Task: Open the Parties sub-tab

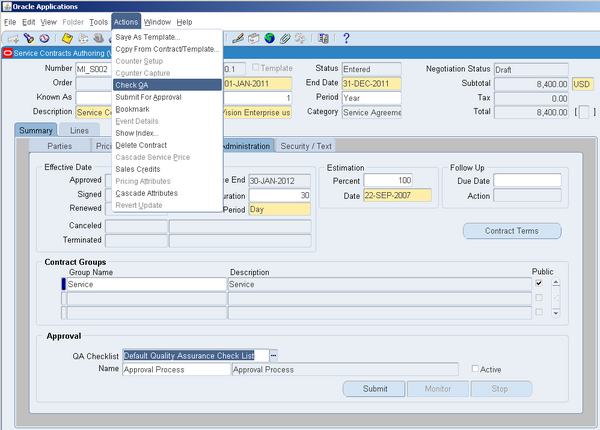Action: (59, 146)
